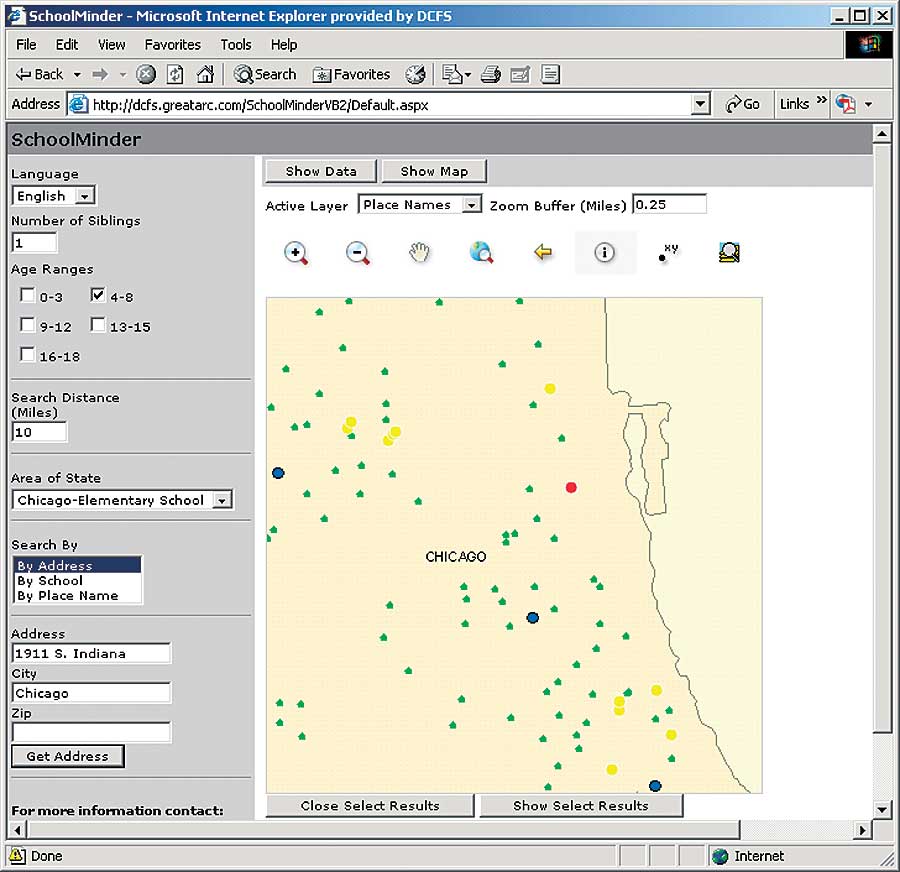Open the Language dropdown
Screen dimensions: 900x872
84,196
